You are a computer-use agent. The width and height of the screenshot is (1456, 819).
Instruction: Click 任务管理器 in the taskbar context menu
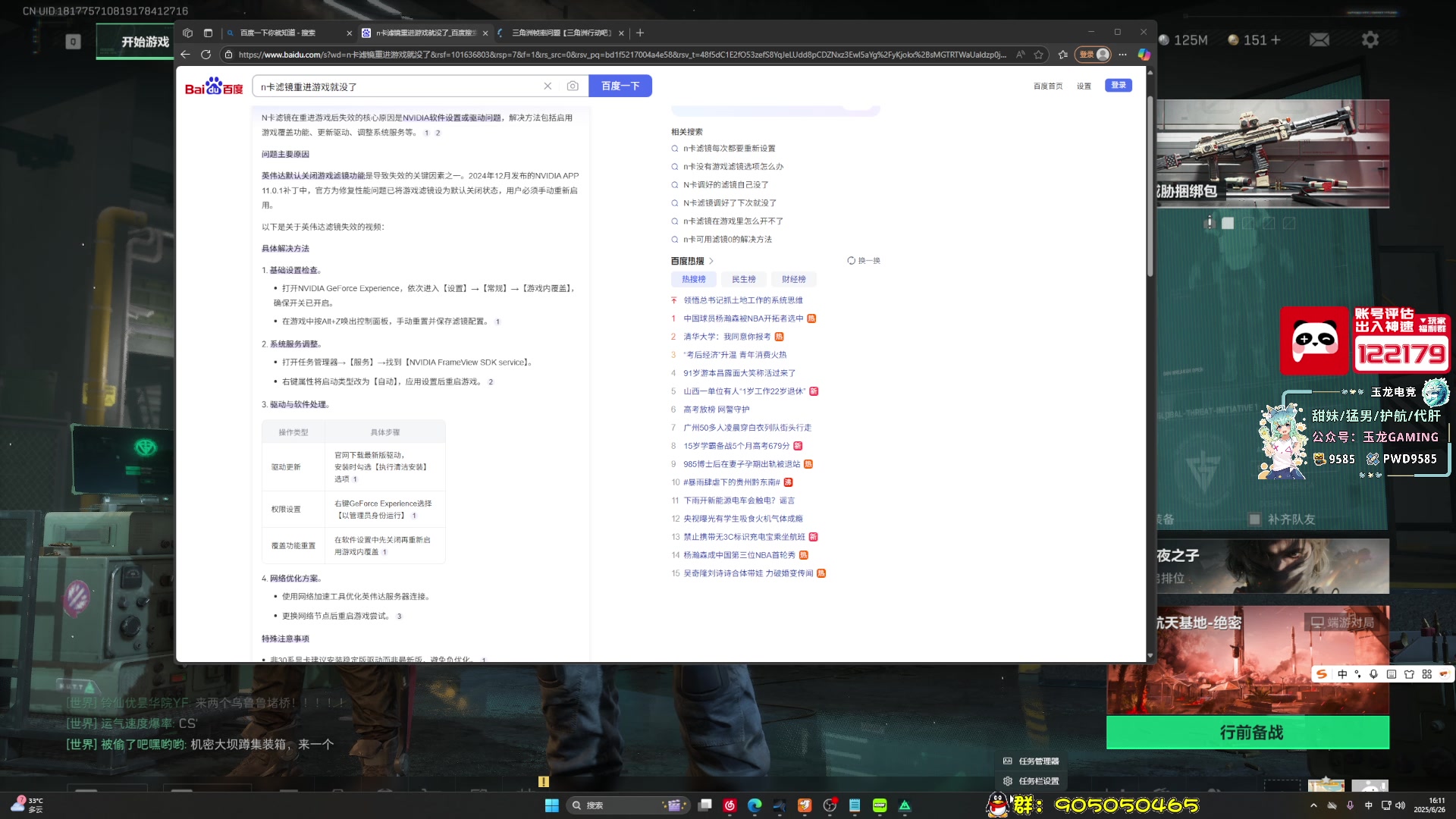pyautogui.click(x=1031, y=761)
